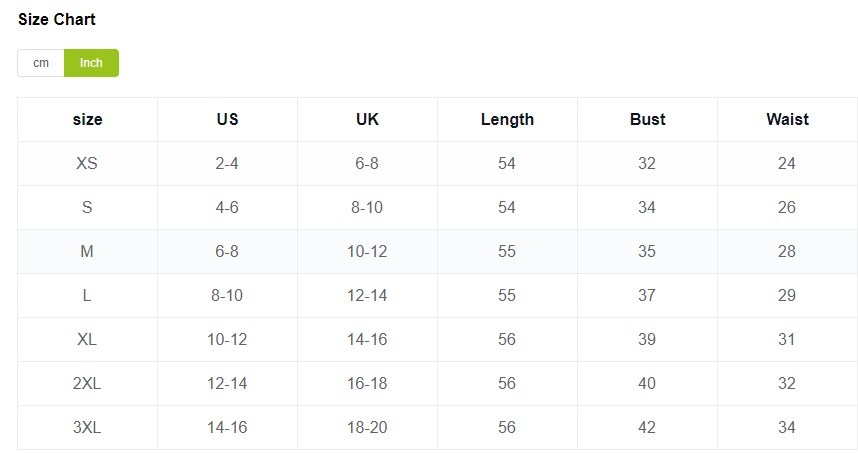Click the Waist column header
This screenshot has width=858, height=453.
[x=787, y=120]
